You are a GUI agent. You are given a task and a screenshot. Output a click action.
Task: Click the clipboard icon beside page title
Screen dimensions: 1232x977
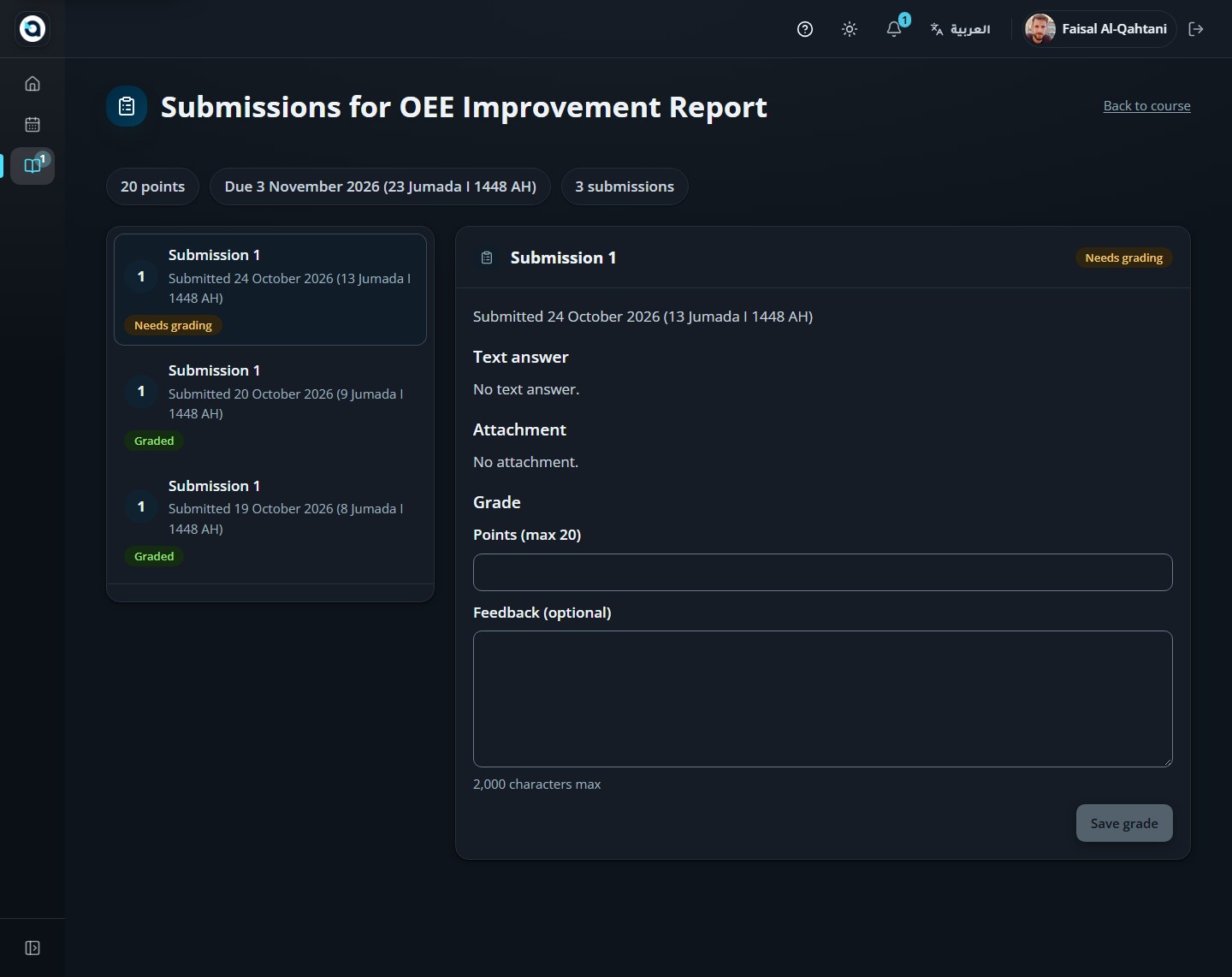pos(127,107)
